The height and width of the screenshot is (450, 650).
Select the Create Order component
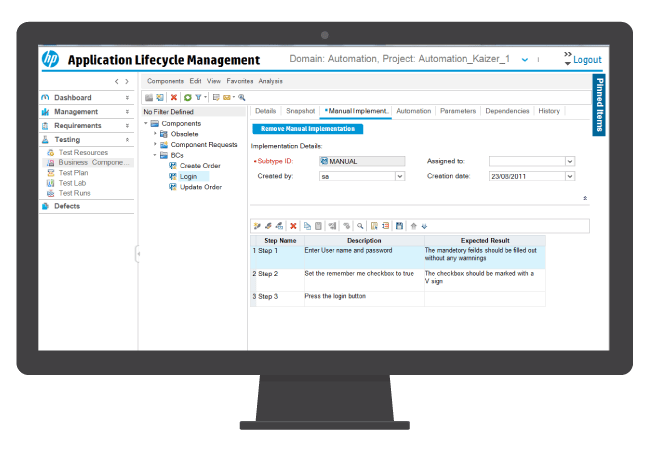[200, 166]
